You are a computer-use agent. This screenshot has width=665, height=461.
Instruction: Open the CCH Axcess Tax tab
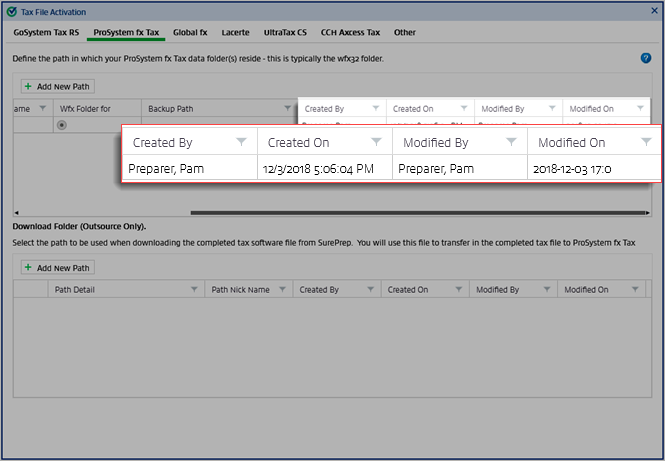click(x=350, y=33)
